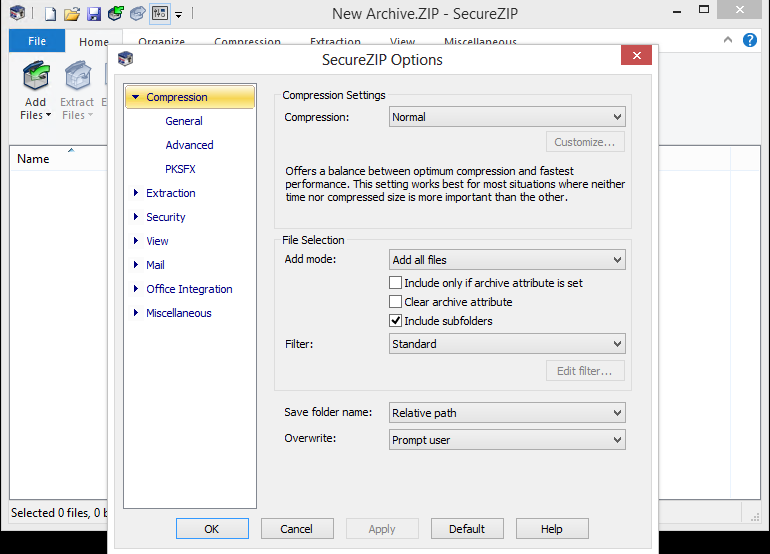Reset settings with the Default button

coord(467,529)
